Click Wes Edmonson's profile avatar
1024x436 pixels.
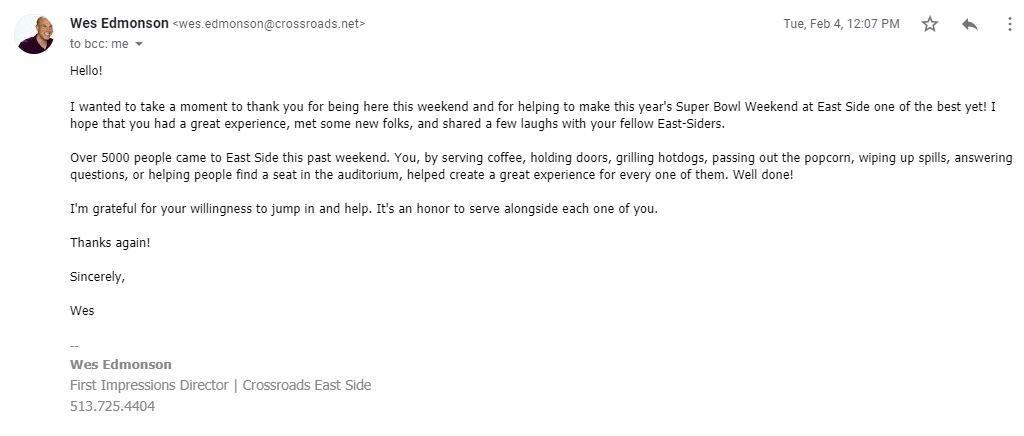(x=34, y=34)
